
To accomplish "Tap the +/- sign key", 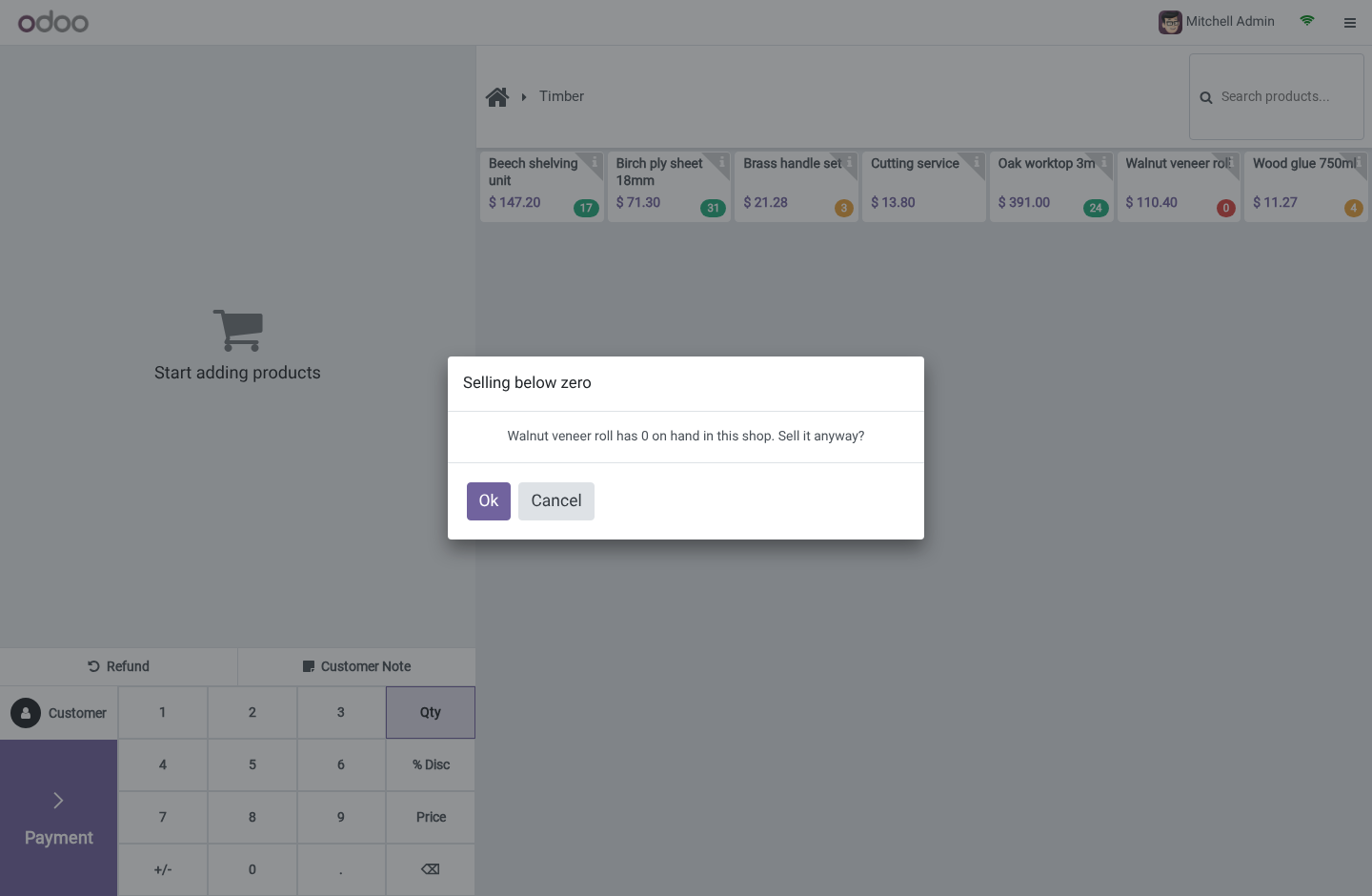I will tap(163, 869).
